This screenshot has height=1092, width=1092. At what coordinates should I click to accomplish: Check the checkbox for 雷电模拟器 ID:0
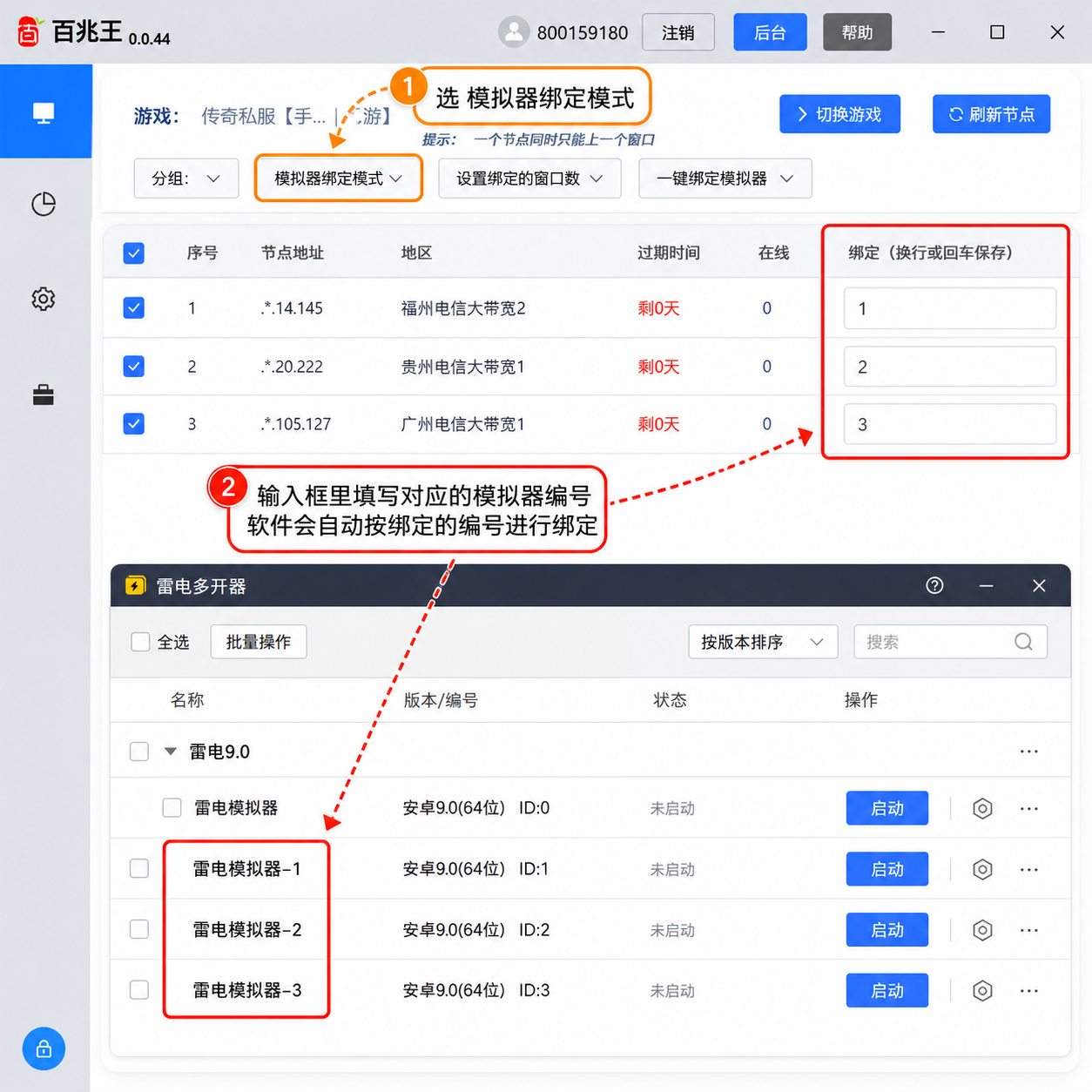click(172, 808)
